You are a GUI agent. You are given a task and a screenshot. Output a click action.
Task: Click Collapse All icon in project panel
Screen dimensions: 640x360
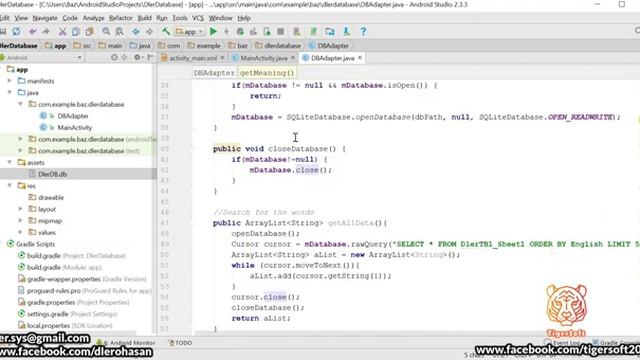pyautogui.click(x=124, y=58)
